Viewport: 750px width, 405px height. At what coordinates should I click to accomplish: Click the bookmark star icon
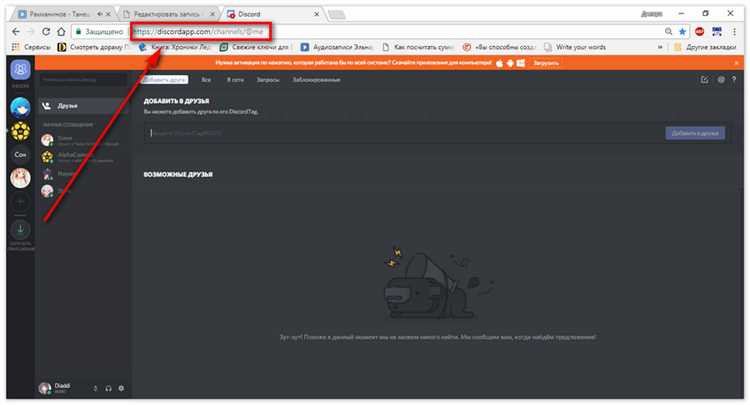[683, 32]
